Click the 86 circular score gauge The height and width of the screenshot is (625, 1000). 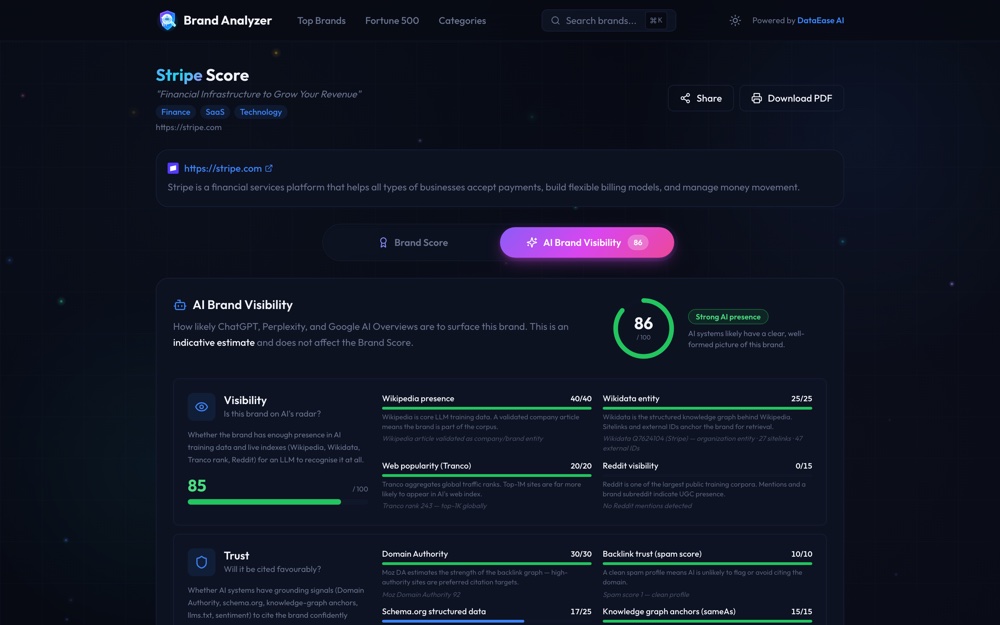[643, 328]
